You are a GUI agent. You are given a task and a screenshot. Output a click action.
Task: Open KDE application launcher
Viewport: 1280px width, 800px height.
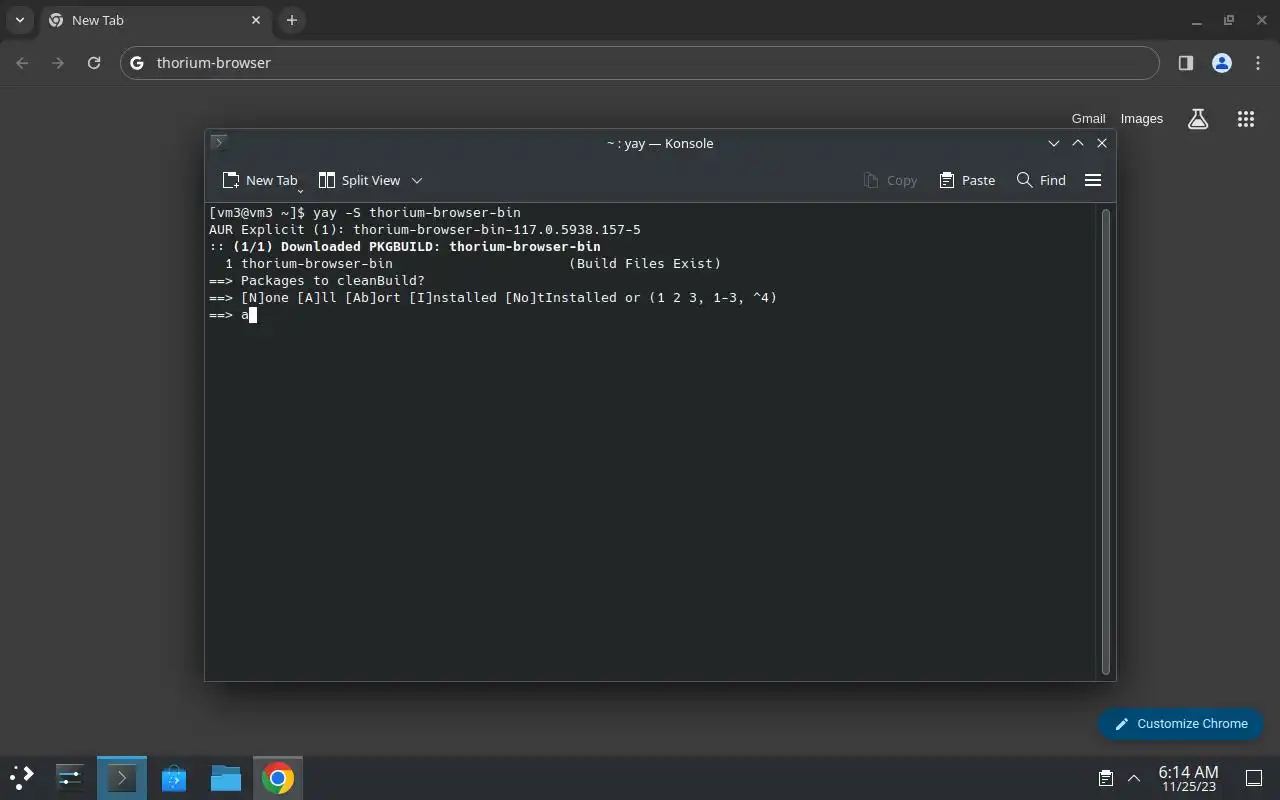tap(22, 777)
